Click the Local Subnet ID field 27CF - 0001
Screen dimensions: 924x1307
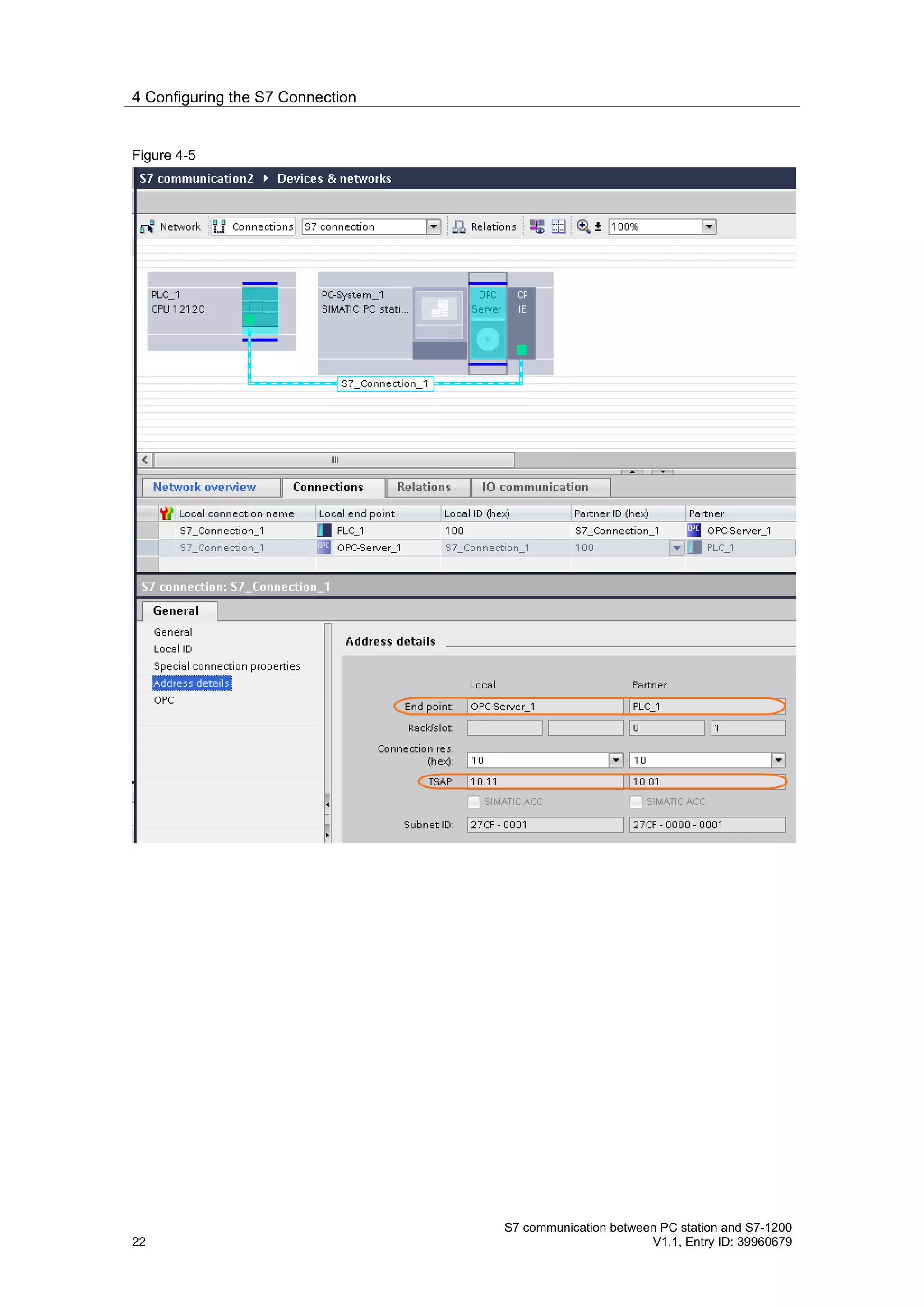point(545,825)
